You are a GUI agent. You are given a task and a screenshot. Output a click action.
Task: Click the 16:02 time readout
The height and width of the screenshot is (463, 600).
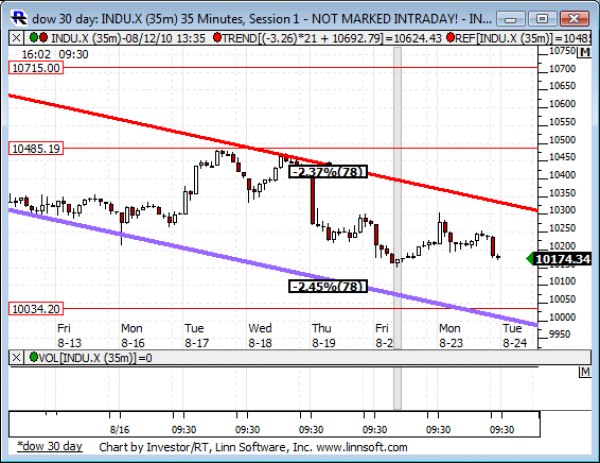pyautogui.click(x=36, y=54)
